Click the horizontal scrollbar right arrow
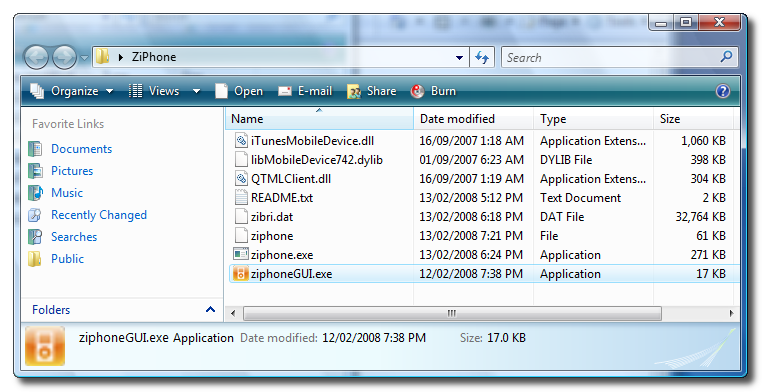The image size is (762, 392). pyautogui.click(x=731, y=313)
